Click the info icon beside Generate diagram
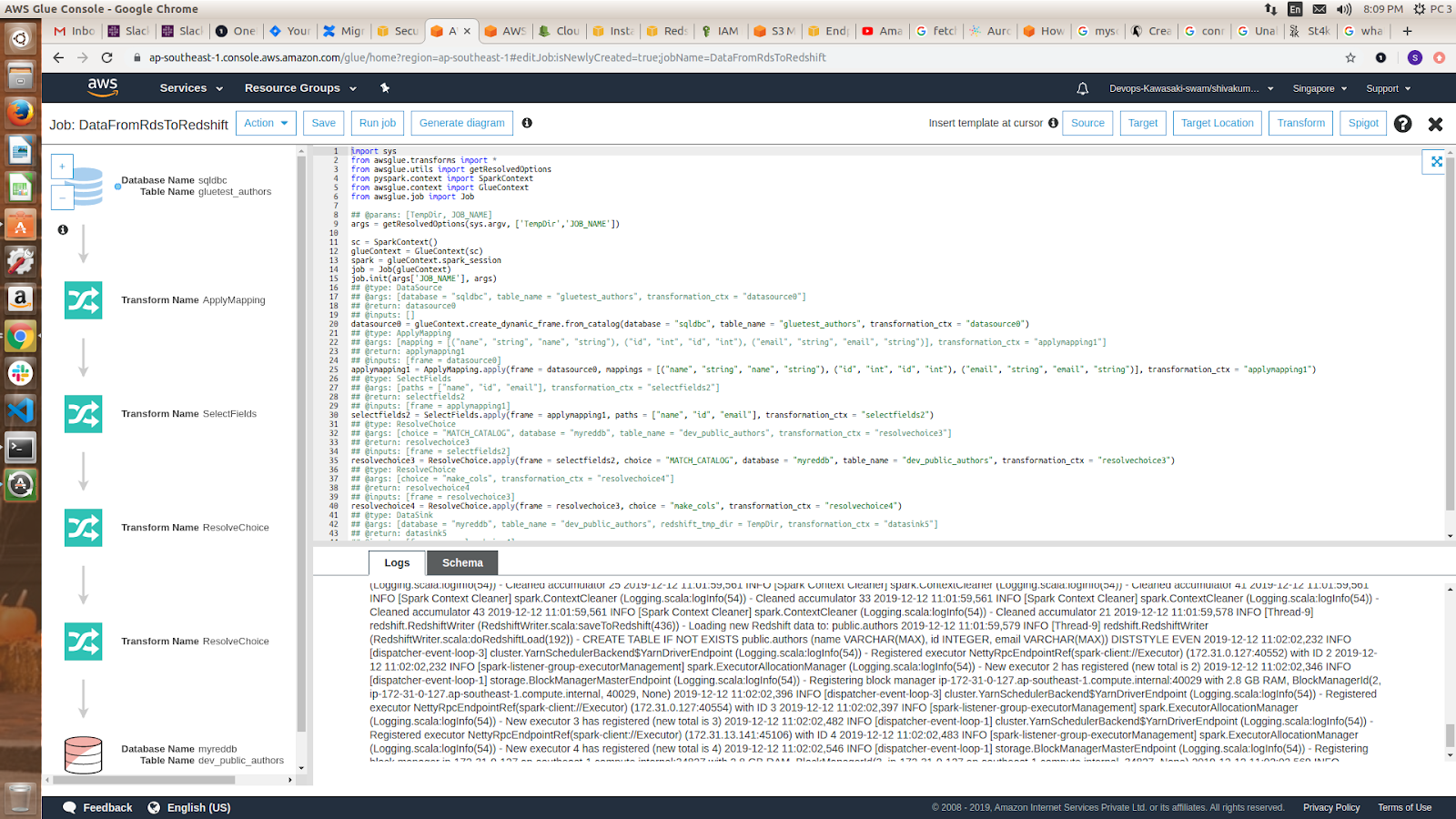 (x=527, y=123)
